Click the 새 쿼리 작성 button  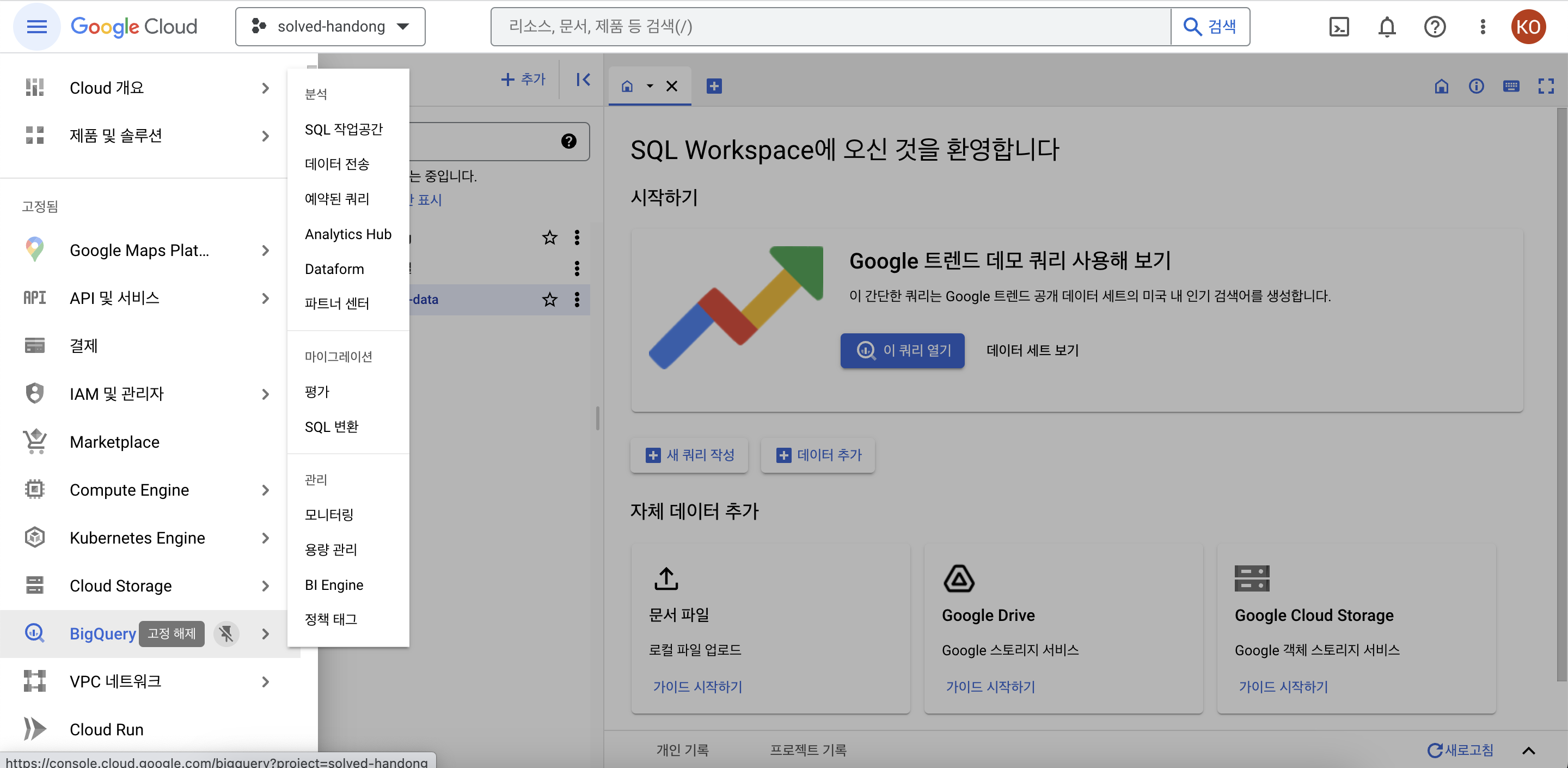tap(689, 455)
